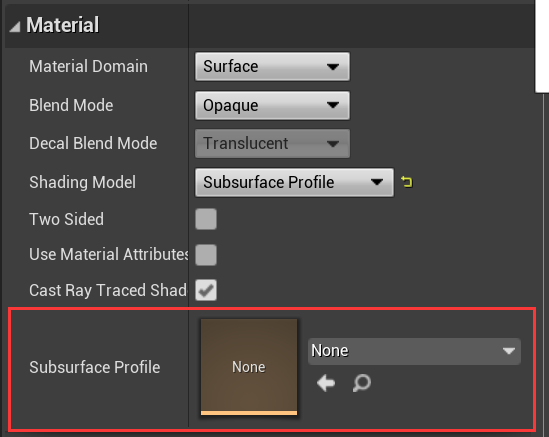Open the Subsurface Profile None asset dropdown

coord(414,351)
